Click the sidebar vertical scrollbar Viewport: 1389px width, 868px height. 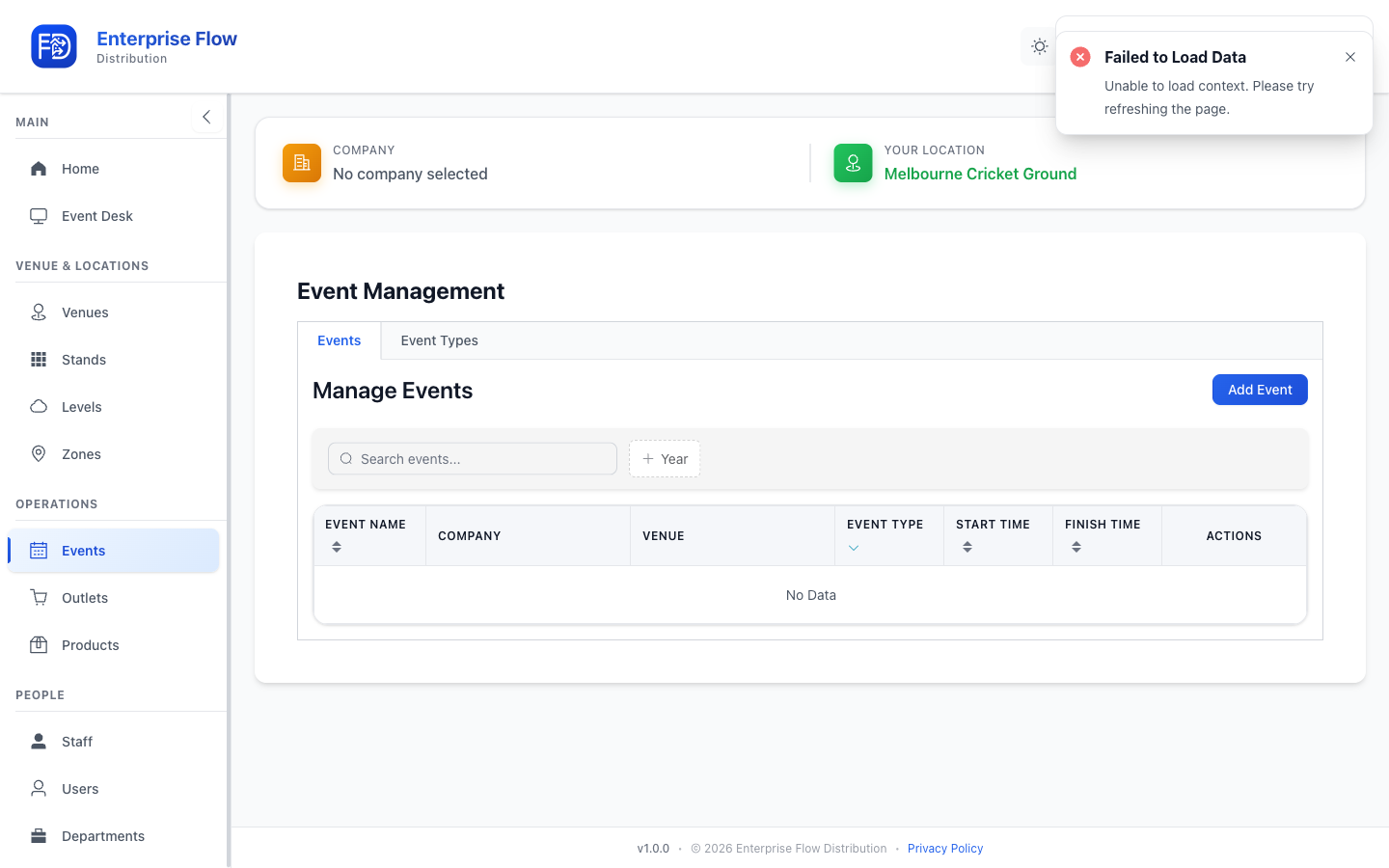pos(229,480)
